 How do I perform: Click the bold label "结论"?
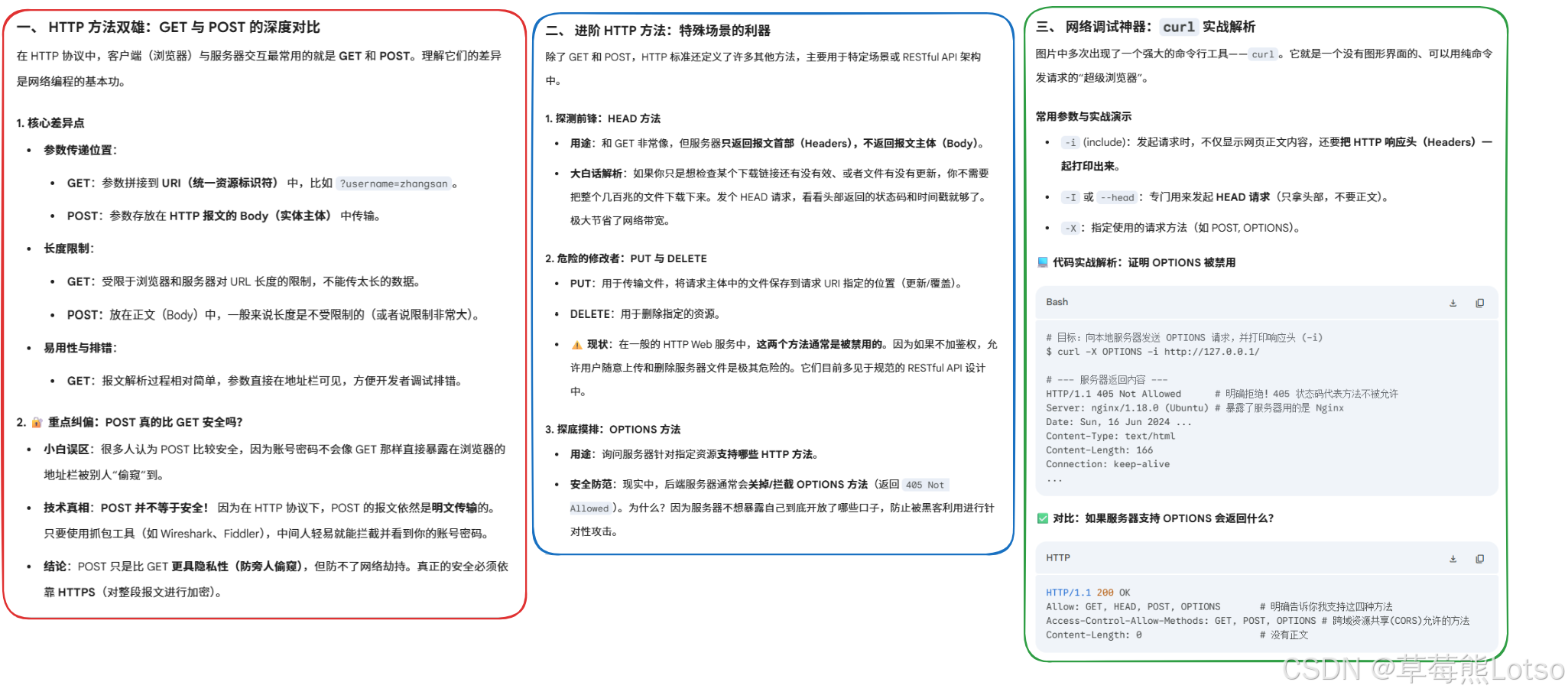click(57, 567)
